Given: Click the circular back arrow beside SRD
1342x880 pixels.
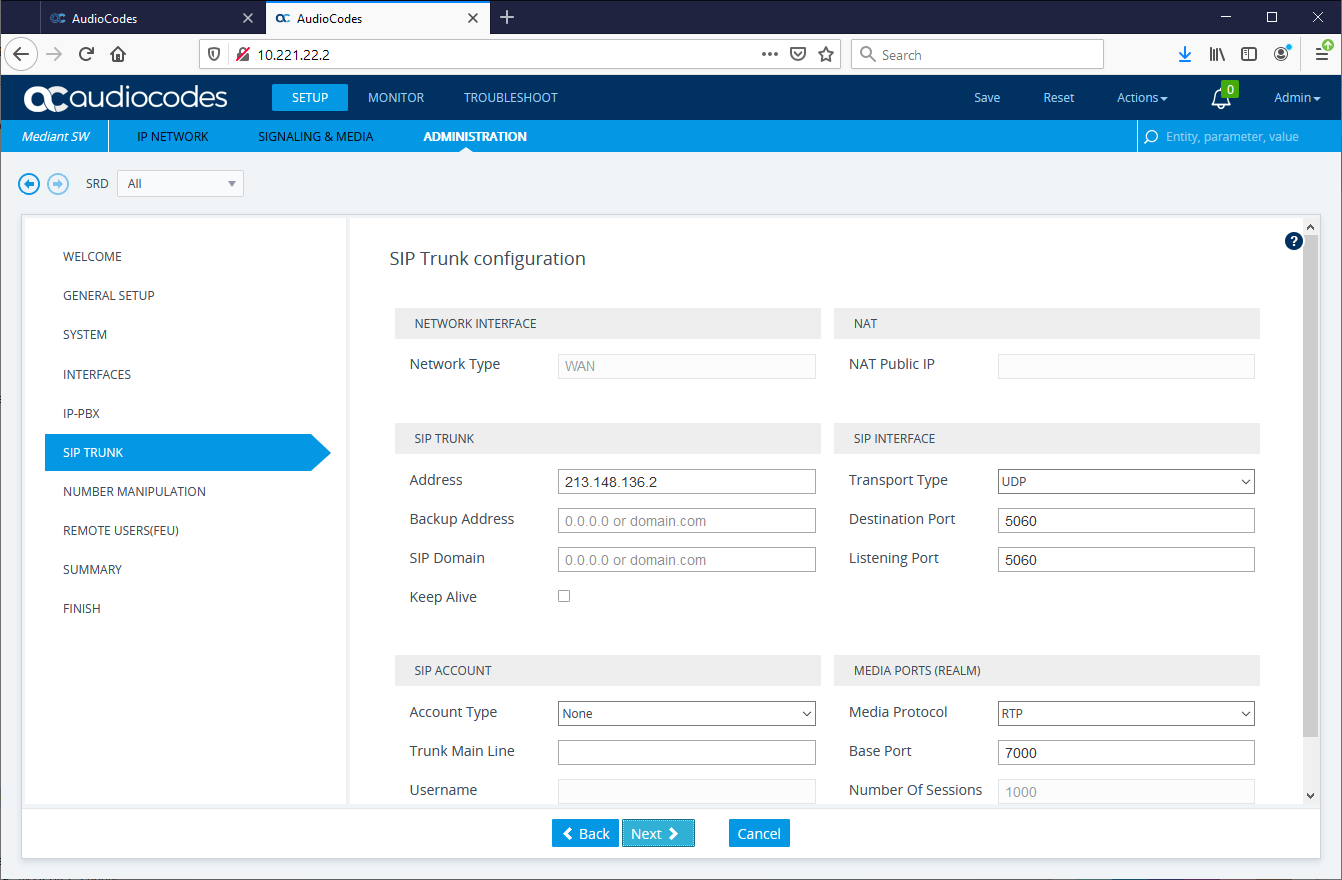Looking at the screenshot, I should 29,184.
